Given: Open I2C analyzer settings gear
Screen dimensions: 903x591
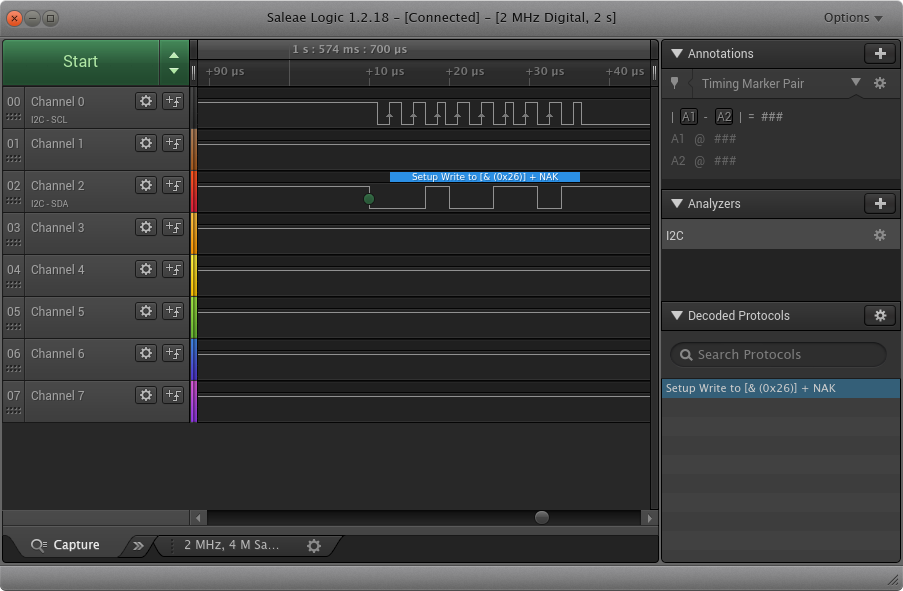Looking at the screenshot, I should pyautogui.click(x=879, y=235).
